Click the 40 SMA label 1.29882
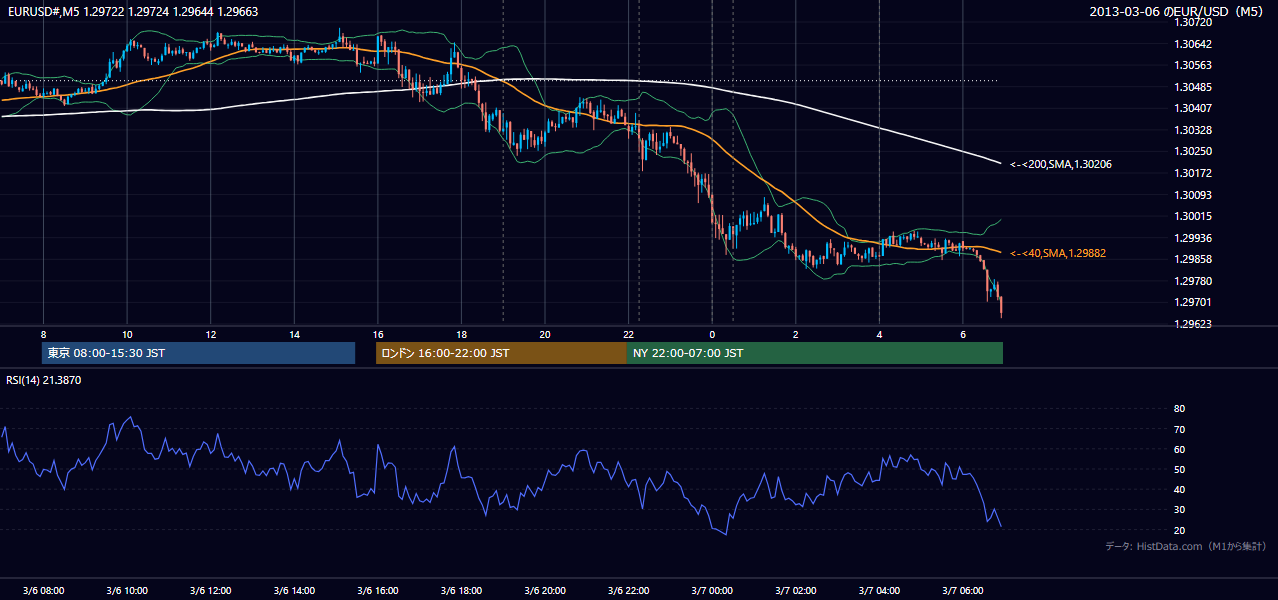Screen dimensions: 1278x600 click(x=1057, y=253)
